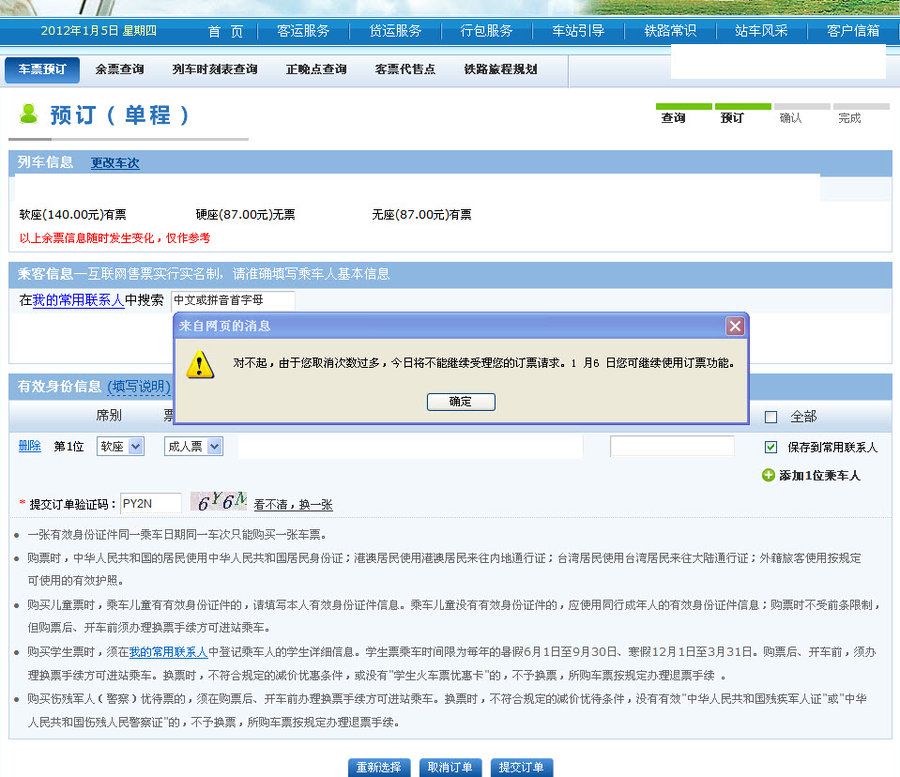Image resolution: width=900 pixels, height=777 pixels.
Task: Click the 更改车次 link
Action: 115,163
